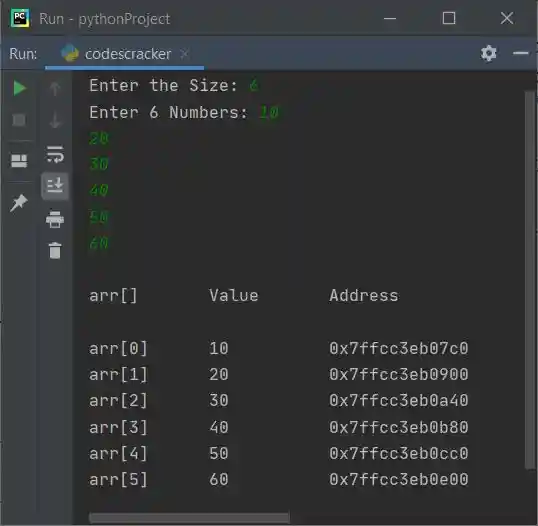538x526 pixels.
Task: Open Run panel settings gear
Action: [489, 53]
